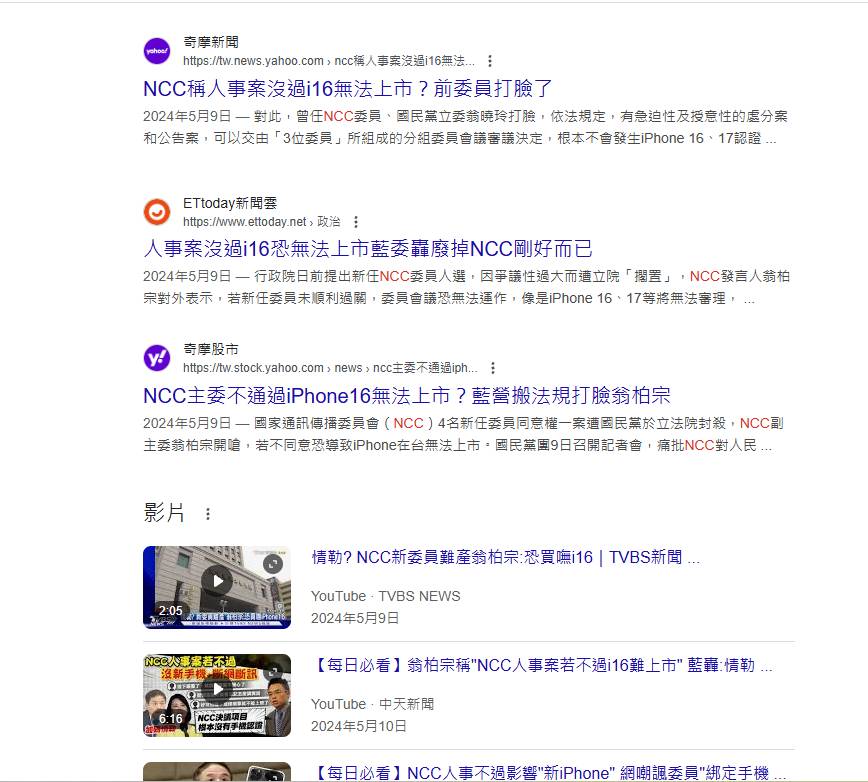Open video title 【每日必看】NCC人事不過影響新iPhone
The height and width of the screenshot is (782, 868).
[x=548, y=773]
